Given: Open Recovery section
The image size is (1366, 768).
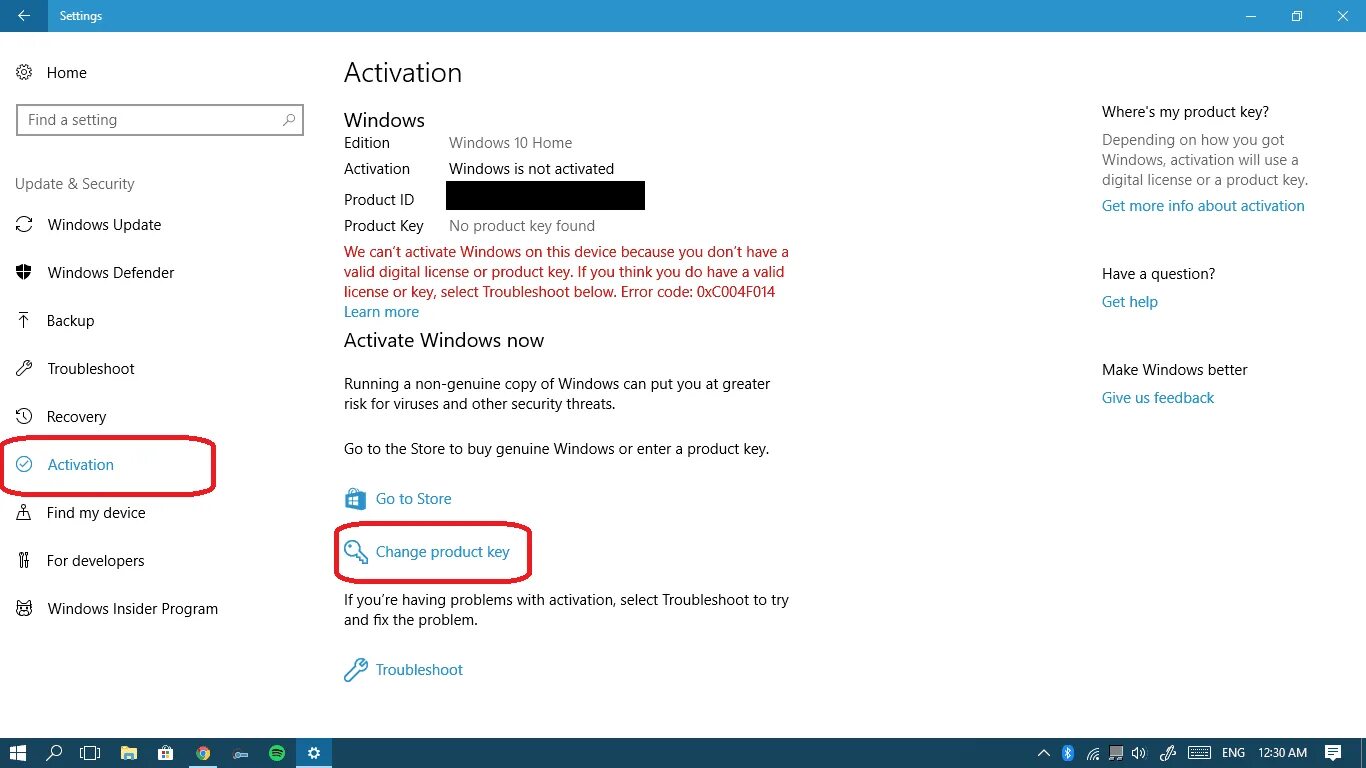Looking at the screenshot, I should pos(61,417).
